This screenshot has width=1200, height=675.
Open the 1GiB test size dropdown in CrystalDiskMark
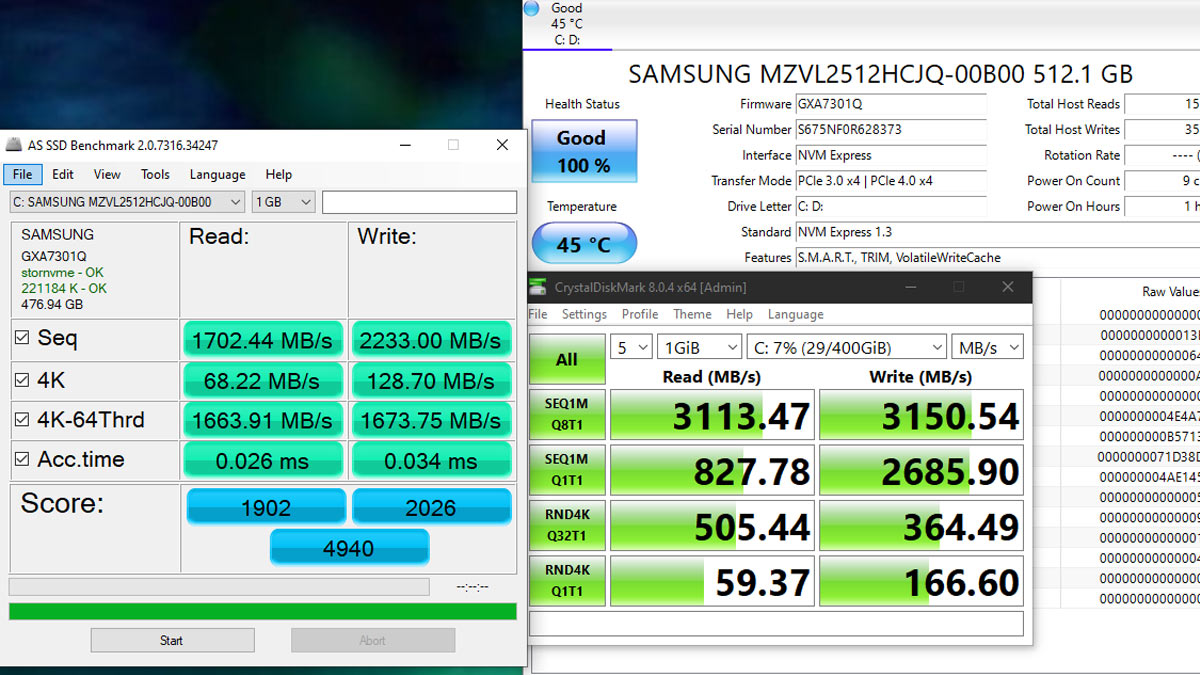point(700,348)
